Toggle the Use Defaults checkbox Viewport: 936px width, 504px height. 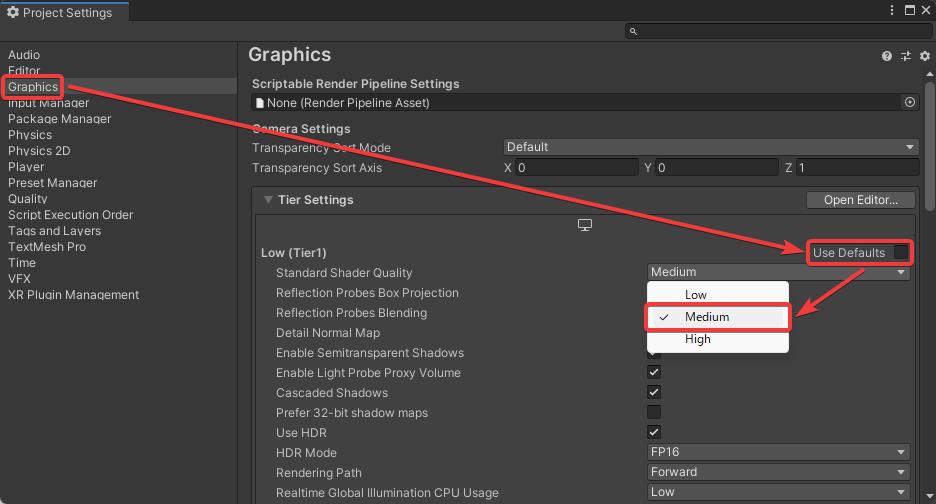coord(901,252)
